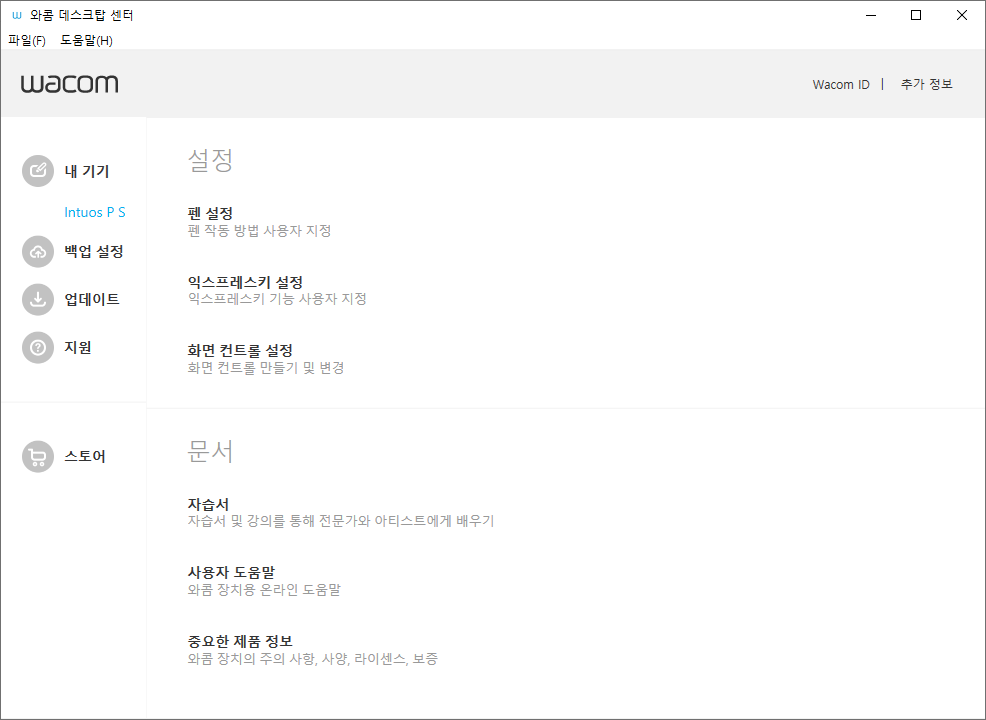Close the 와콤 데스크탑 센터 window
The width and height of the screenshot is (986, 720).
(x=961, y=15)
